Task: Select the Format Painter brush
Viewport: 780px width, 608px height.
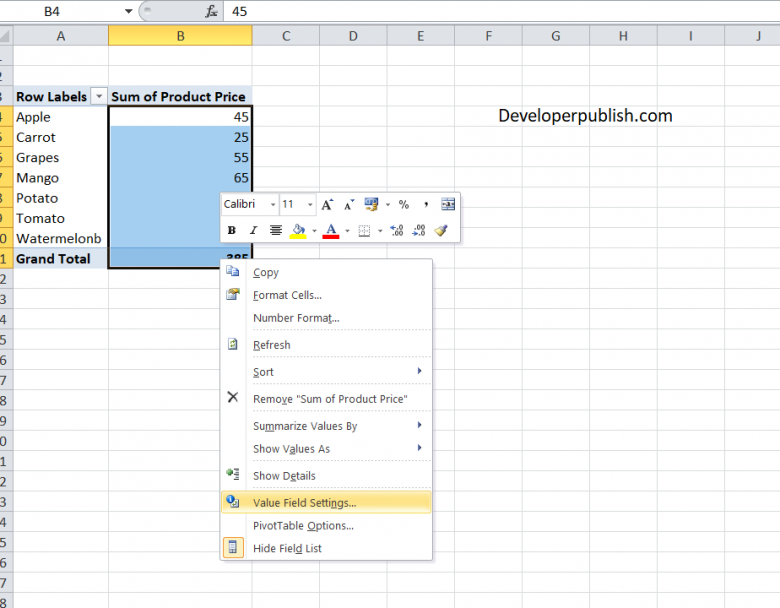Action: (441, 230)
